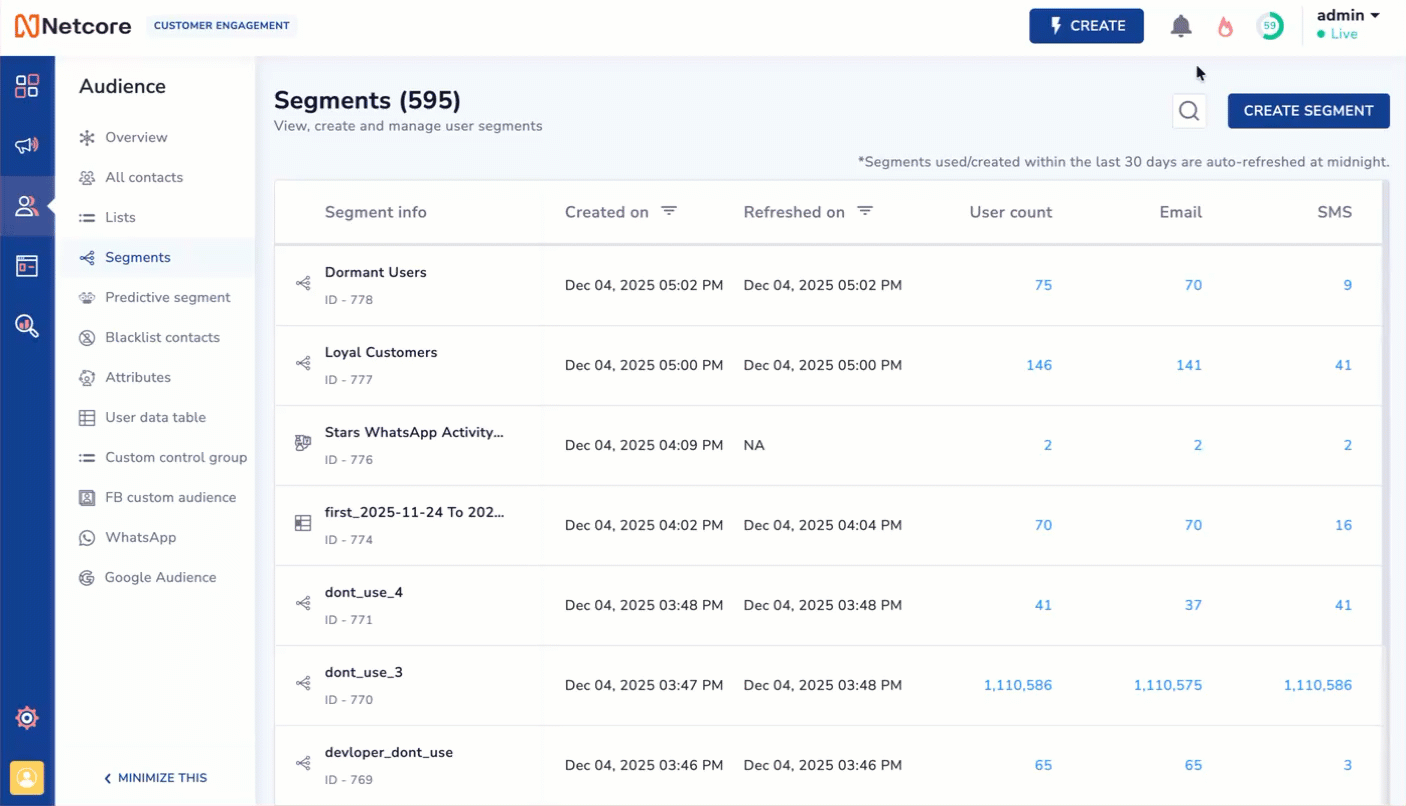Click the profile avatar at bottom left
Screen dimensions: 1406x806
coord(27,778)
